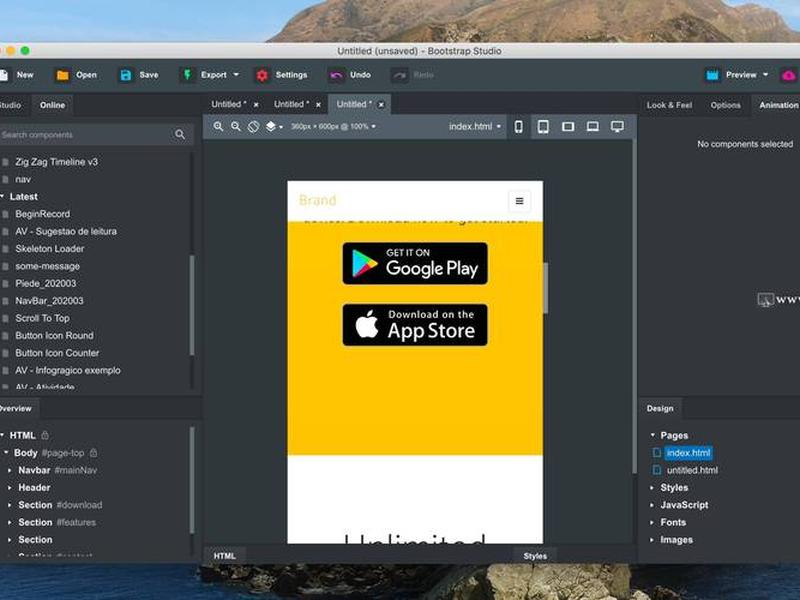Click the Redo toolbar button
This screenshot has width=800, height=600.
click(413, 75)
